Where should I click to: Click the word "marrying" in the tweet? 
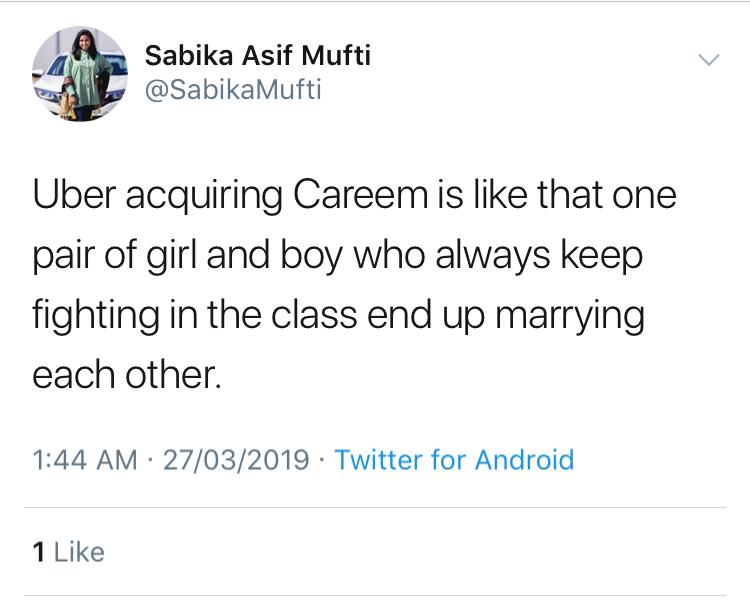(x=570, y=317)
